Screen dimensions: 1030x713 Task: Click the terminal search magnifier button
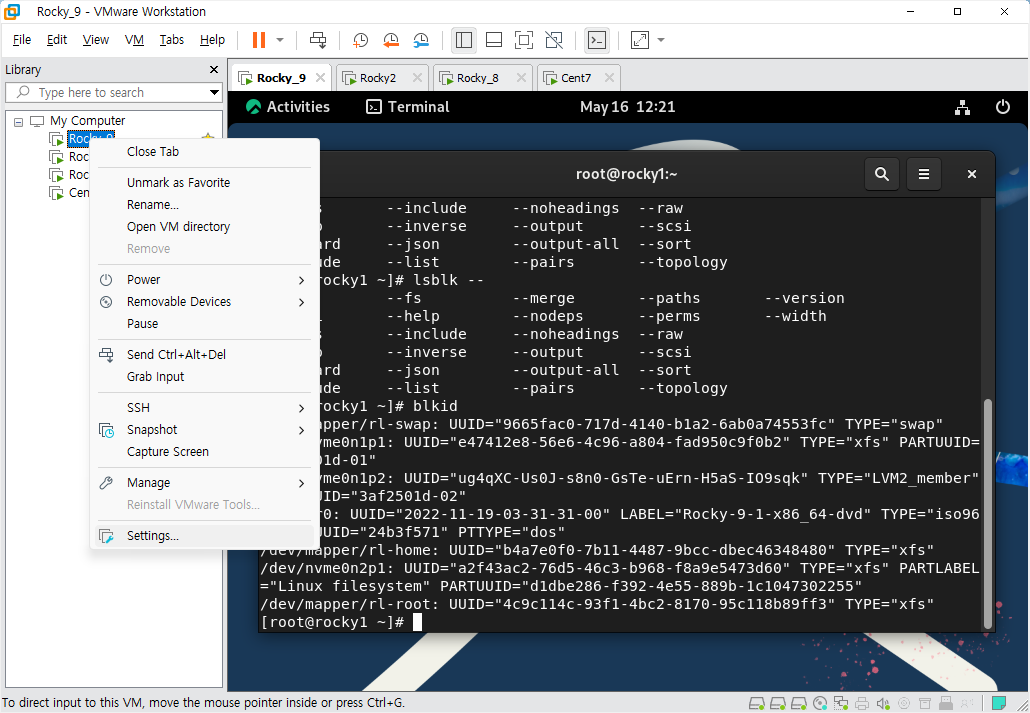point(882,174)
